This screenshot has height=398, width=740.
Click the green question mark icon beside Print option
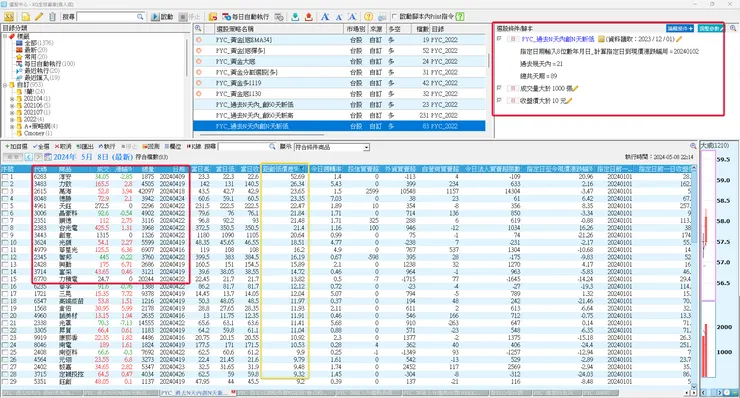pyautogui.click(x=460, y=17)
